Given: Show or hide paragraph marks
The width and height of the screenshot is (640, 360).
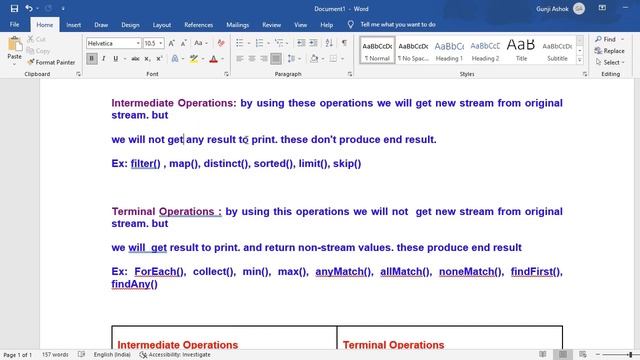Looking at the screenshot, I should (x=344, y=43).
